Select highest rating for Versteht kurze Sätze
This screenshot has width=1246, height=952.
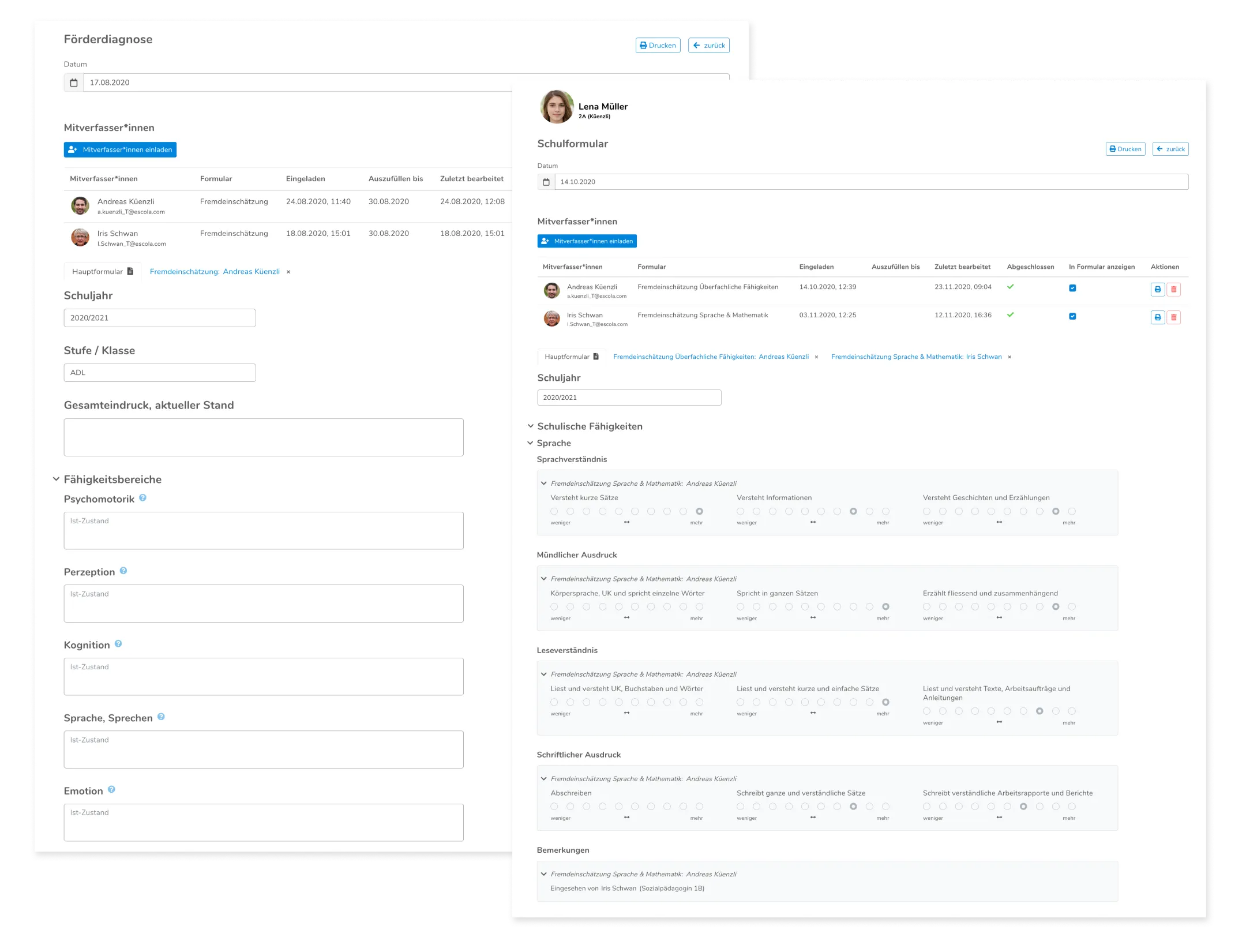coord(699,511)
